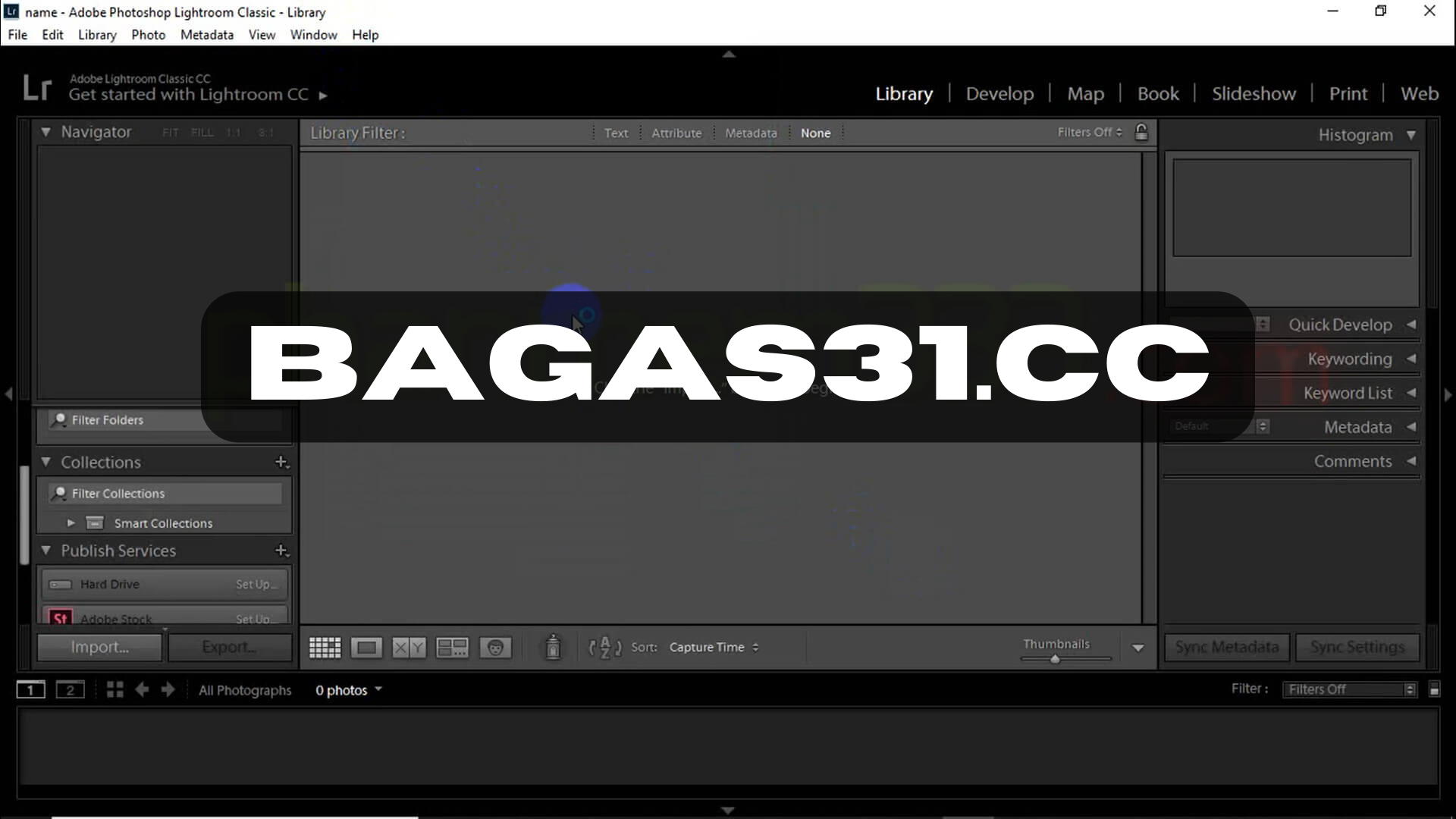Viewport: 1456px width, 819px height.
Task: Click search icon in Filter Collections
Action: coord(59,493)
